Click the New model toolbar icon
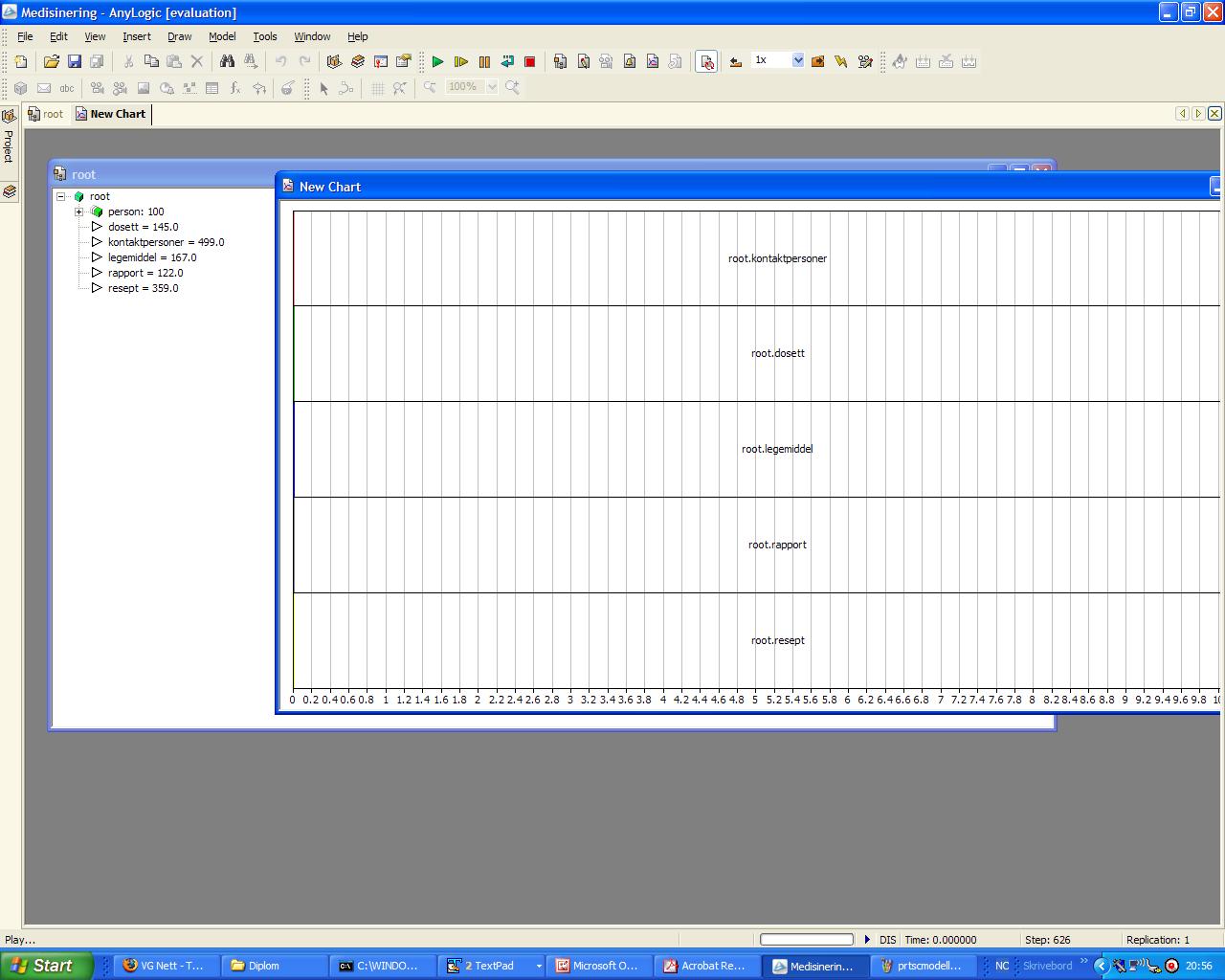 (21, 61)
